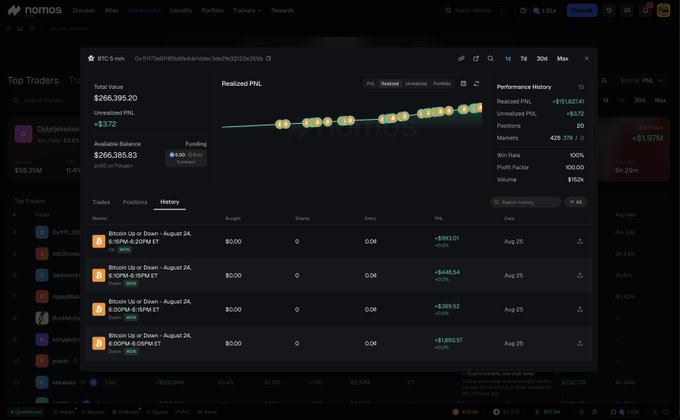
Task: Click the +$993.01 PNL value
Action: (x=446, y=238)
